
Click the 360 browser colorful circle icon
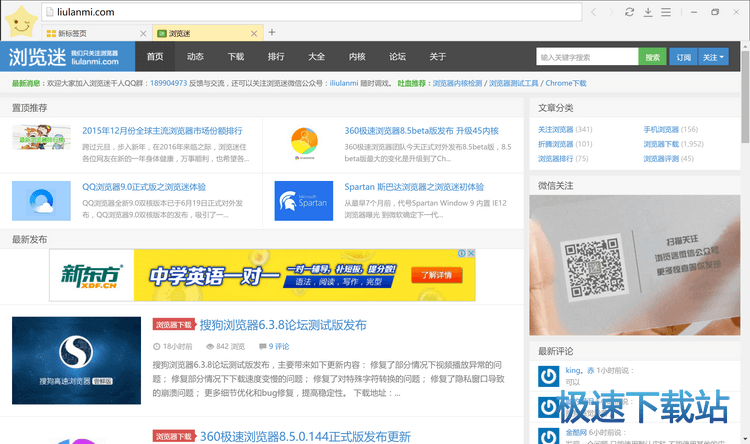pyautogui.click(x=304, y=142)
